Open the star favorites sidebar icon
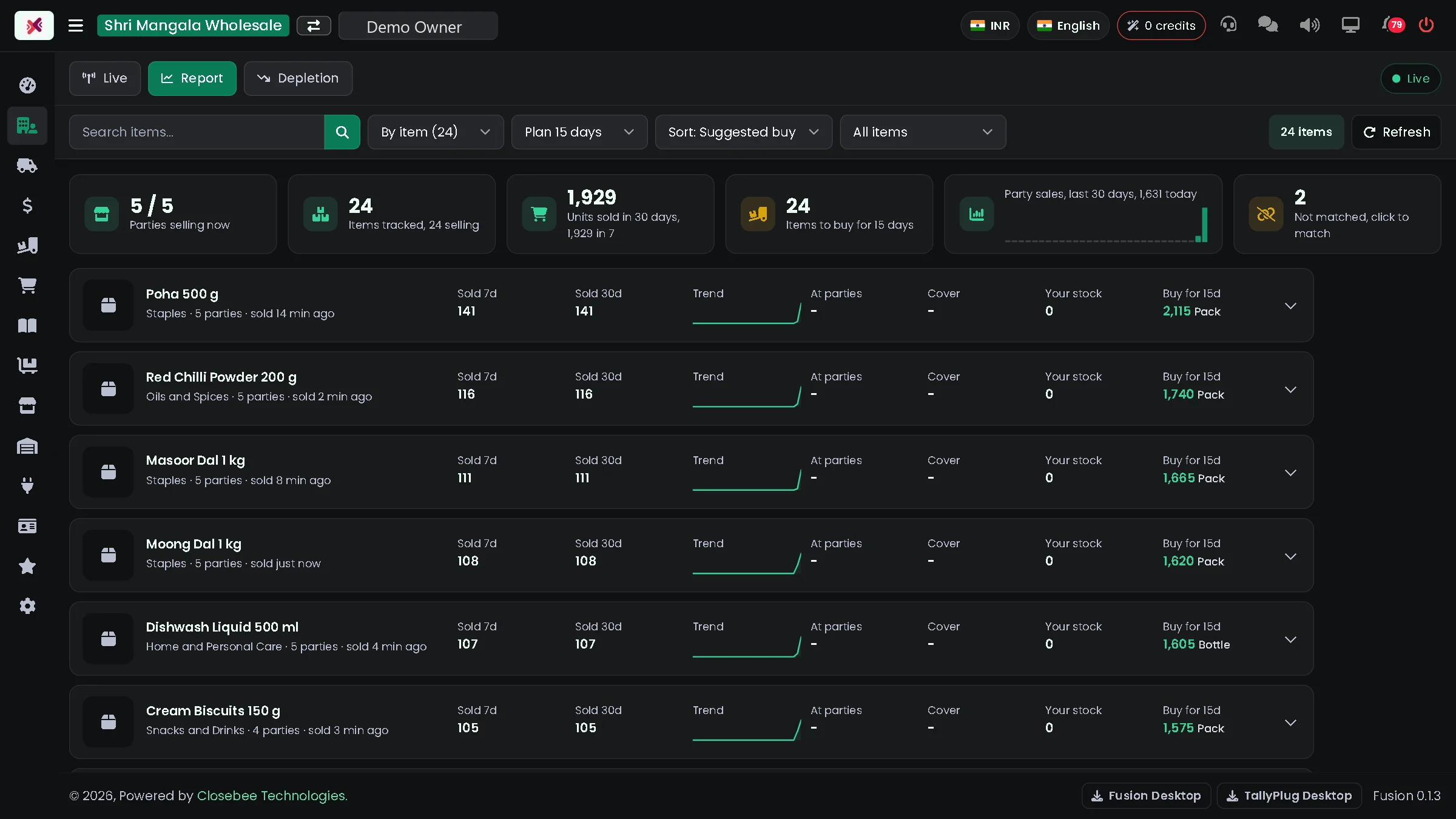 [27, 566]
